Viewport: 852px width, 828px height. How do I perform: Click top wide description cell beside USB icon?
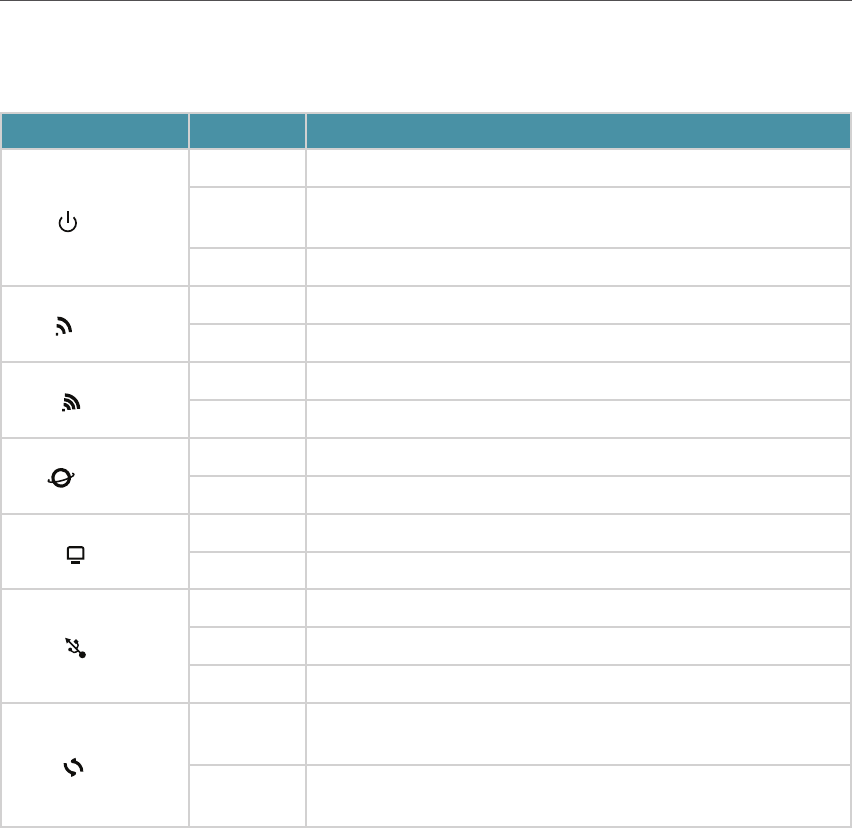click(x=578, y=608)
